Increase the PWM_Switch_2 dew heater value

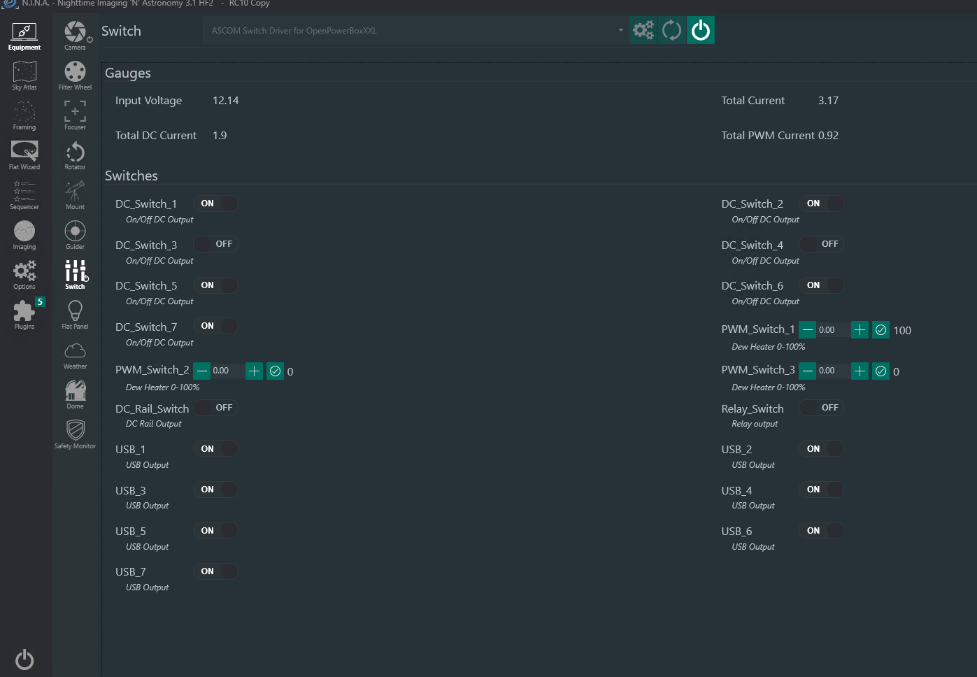pos(254,371)
